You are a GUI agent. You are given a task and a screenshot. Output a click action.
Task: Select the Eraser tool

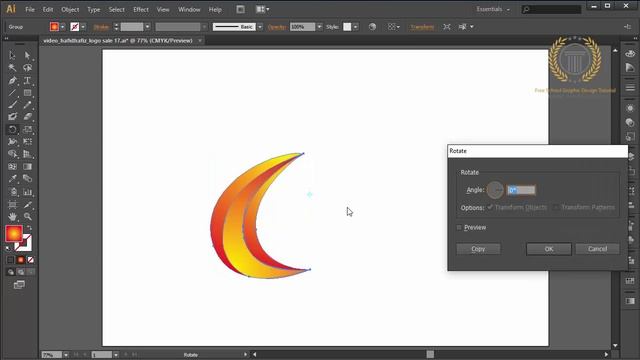pyautogui.click(x=27, y=117)
